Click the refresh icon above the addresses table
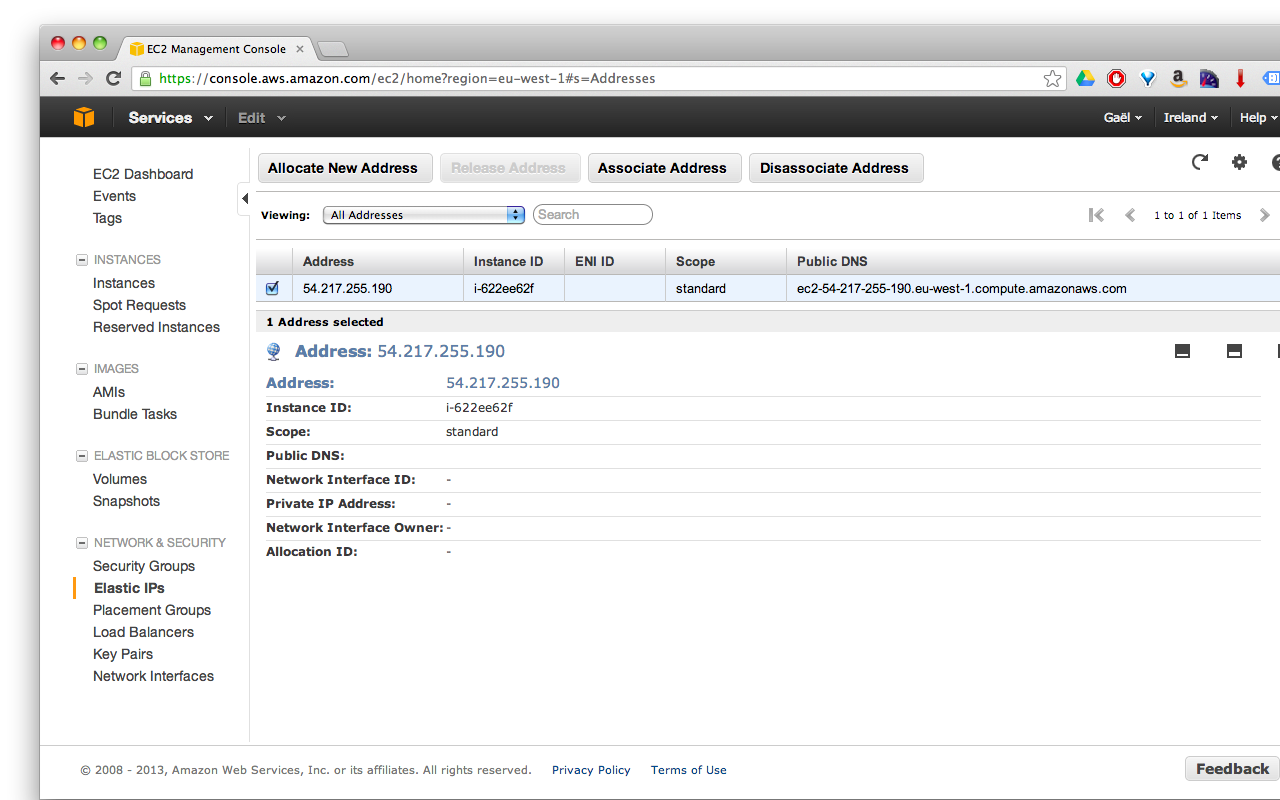The image size is (1280, 800). point(1199,161)
